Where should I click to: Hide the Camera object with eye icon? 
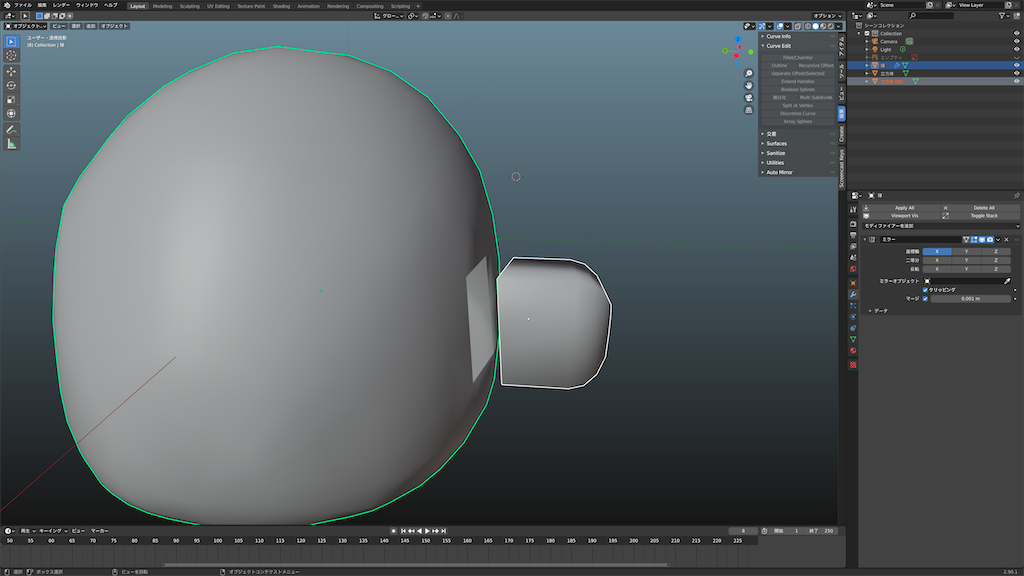tap(1016, 41)
